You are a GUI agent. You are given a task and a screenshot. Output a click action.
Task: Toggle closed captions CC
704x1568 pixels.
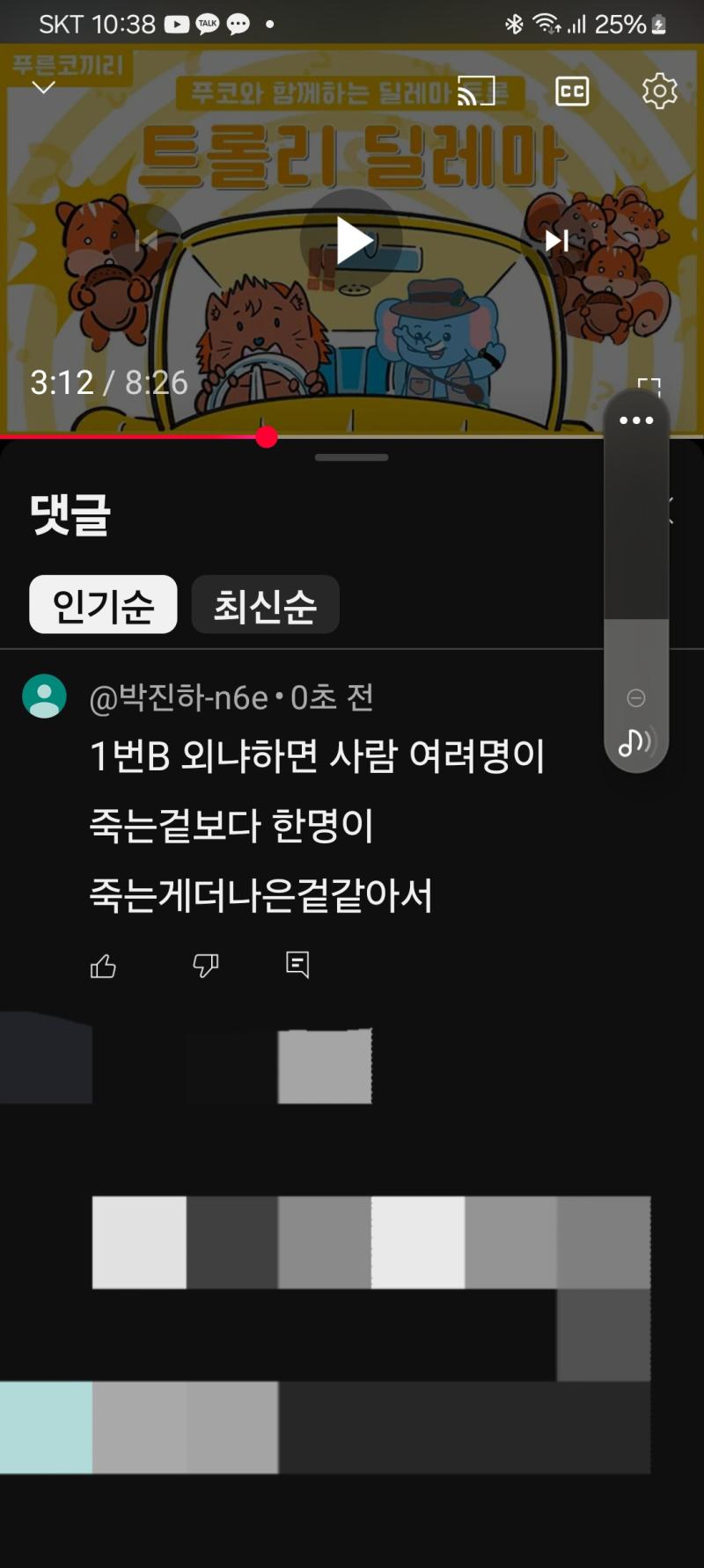tap(572, 91)
